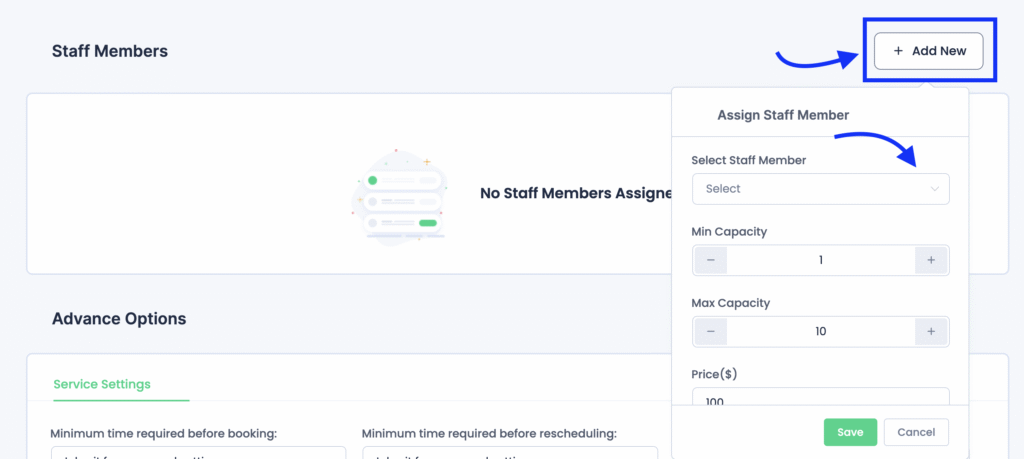The height and width of the screenshot is (459, 1024).
Task: Focus the Max Capacity value field
Action: point(820,332)
